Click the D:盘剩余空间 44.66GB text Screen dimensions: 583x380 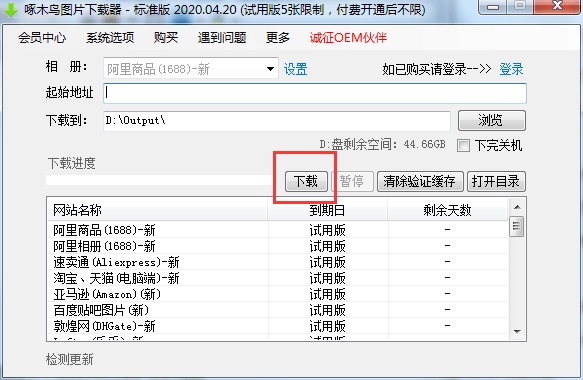(x=382, y=144)
